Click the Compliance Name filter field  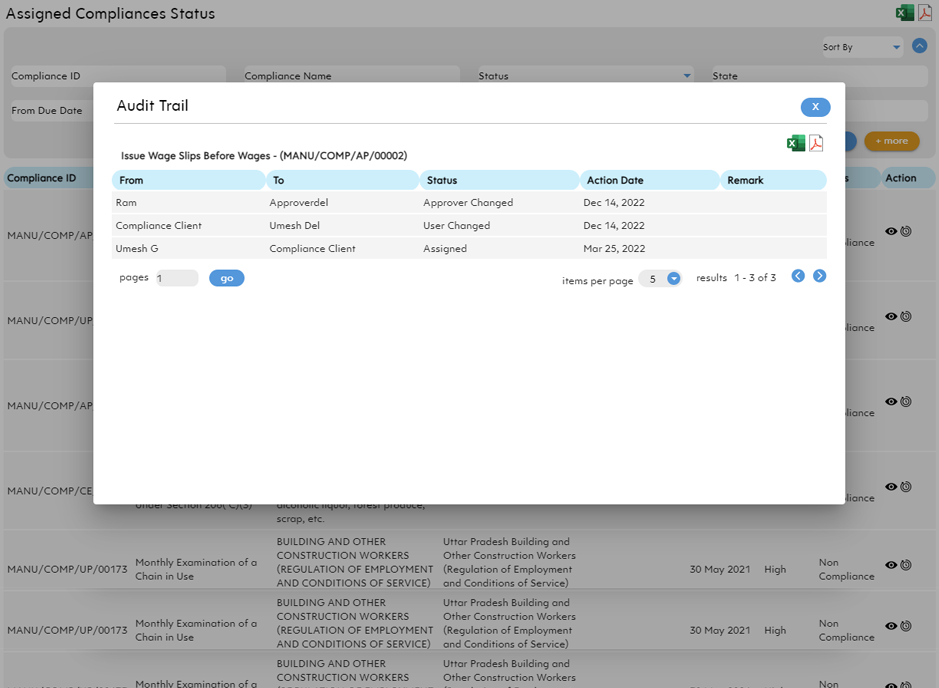pos(352,75)
